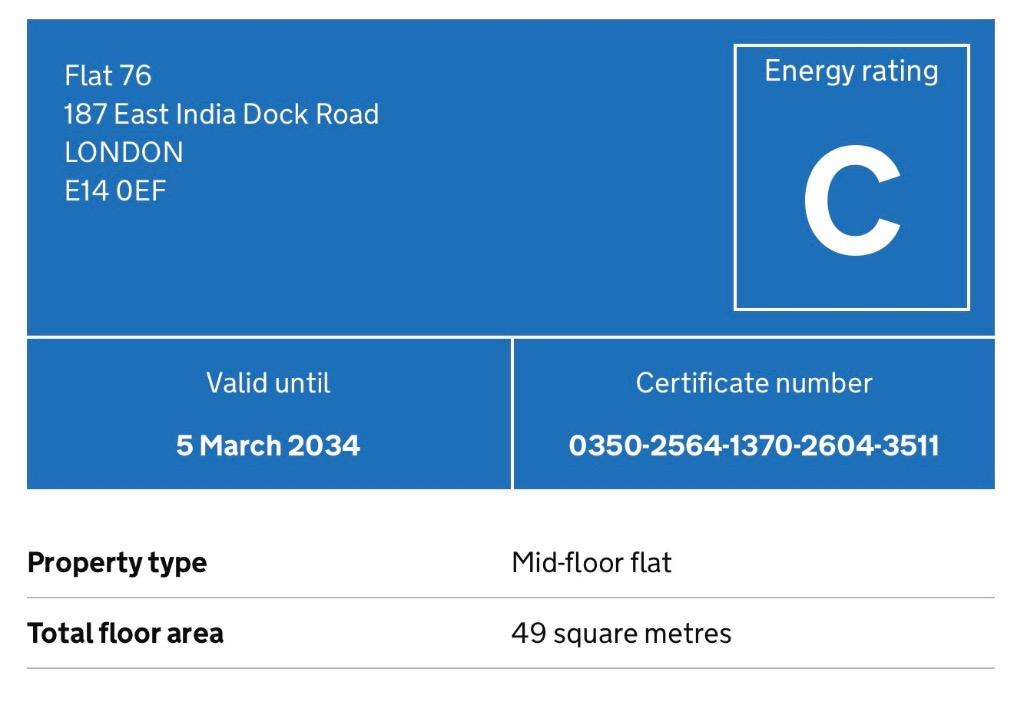1024x702 pixels.
Task: Click the 49 square metres value
Action: point(622,633)
